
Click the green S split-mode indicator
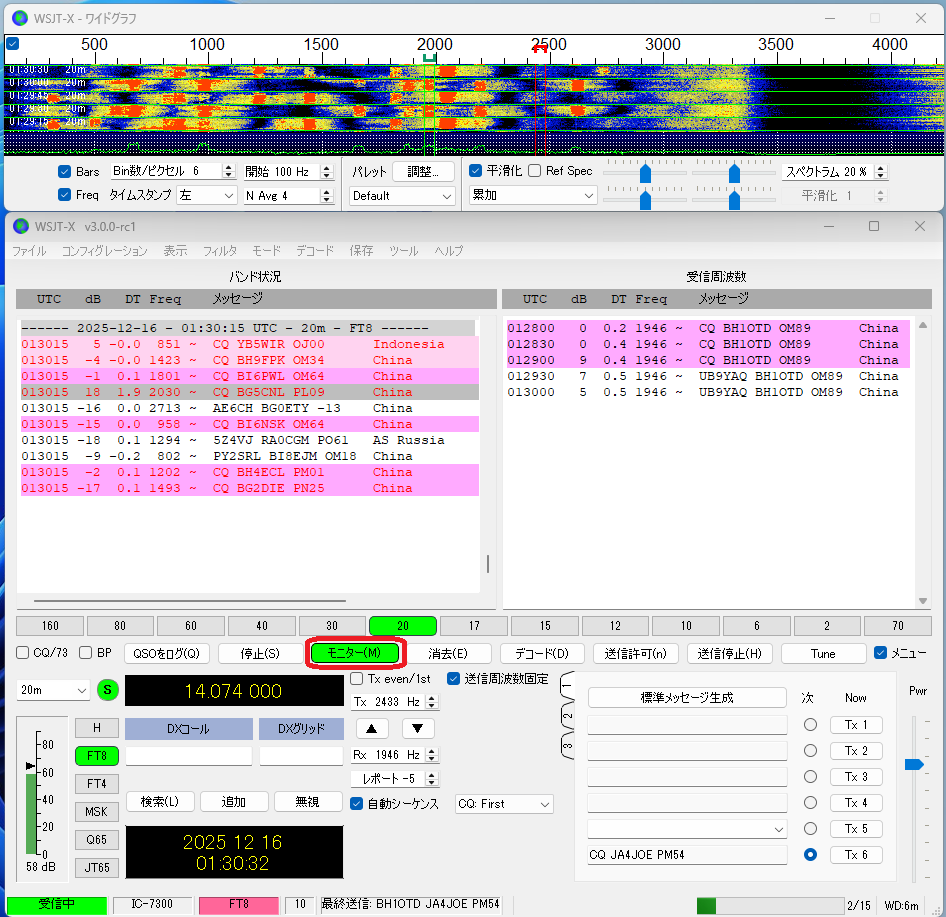tap(107, 690)
